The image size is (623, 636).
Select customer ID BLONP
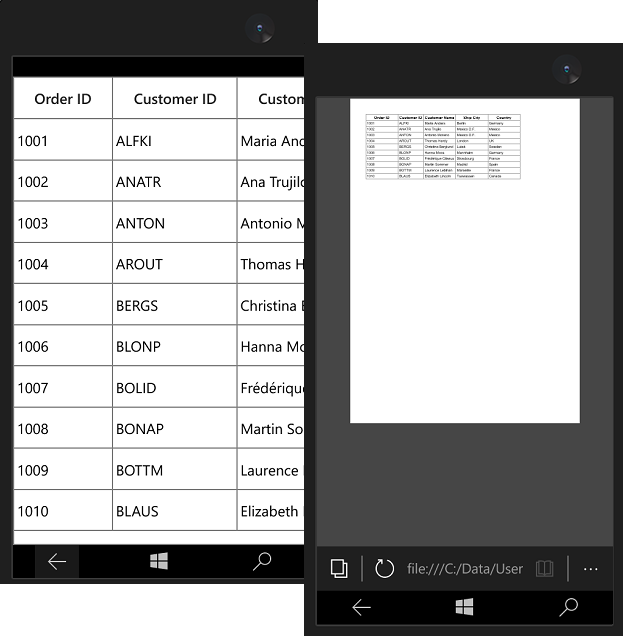[175, 346]
